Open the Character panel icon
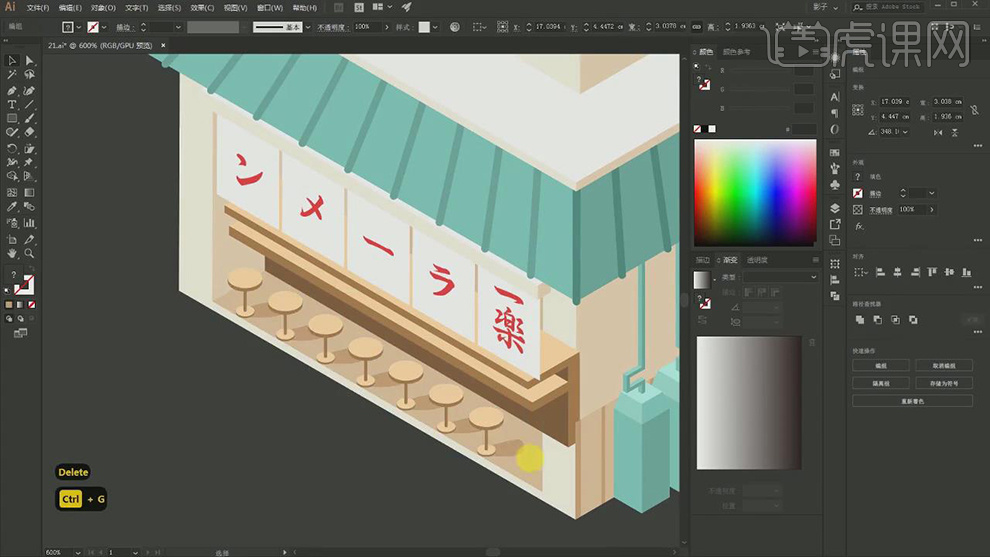The width and height of the screenshot is (990, 557). tap(835, 97)
